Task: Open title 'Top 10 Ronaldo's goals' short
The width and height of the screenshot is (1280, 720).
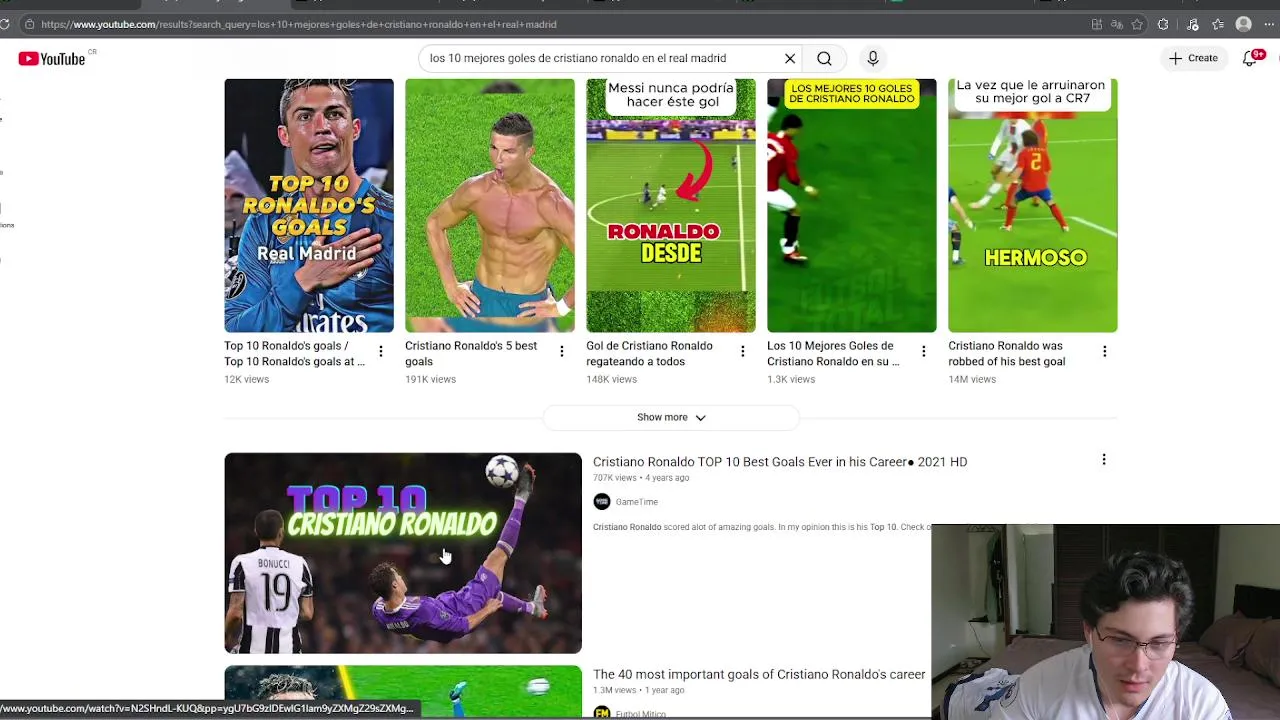Action: pyautogui.click(x=295, y=353)
